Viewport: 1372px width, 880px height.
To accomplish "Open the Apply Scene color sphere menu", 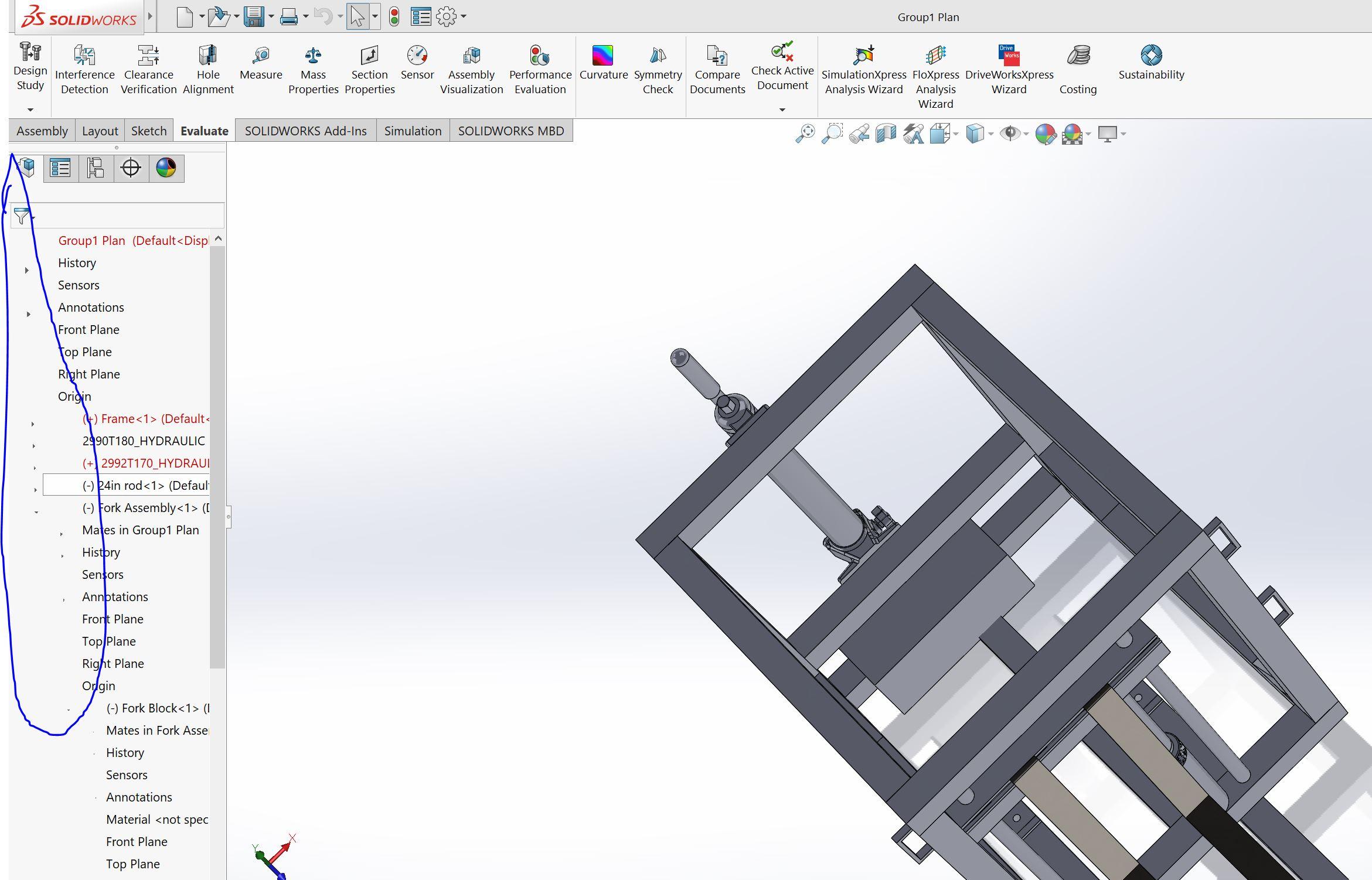I will [x=1072, y=134].
